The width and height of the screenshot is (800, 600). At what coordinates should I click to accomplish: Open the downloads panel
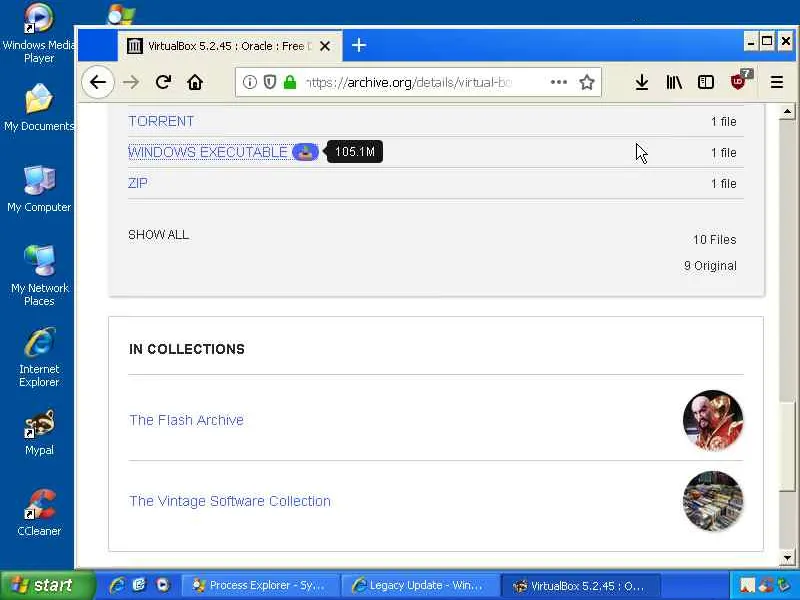point(642,82)
